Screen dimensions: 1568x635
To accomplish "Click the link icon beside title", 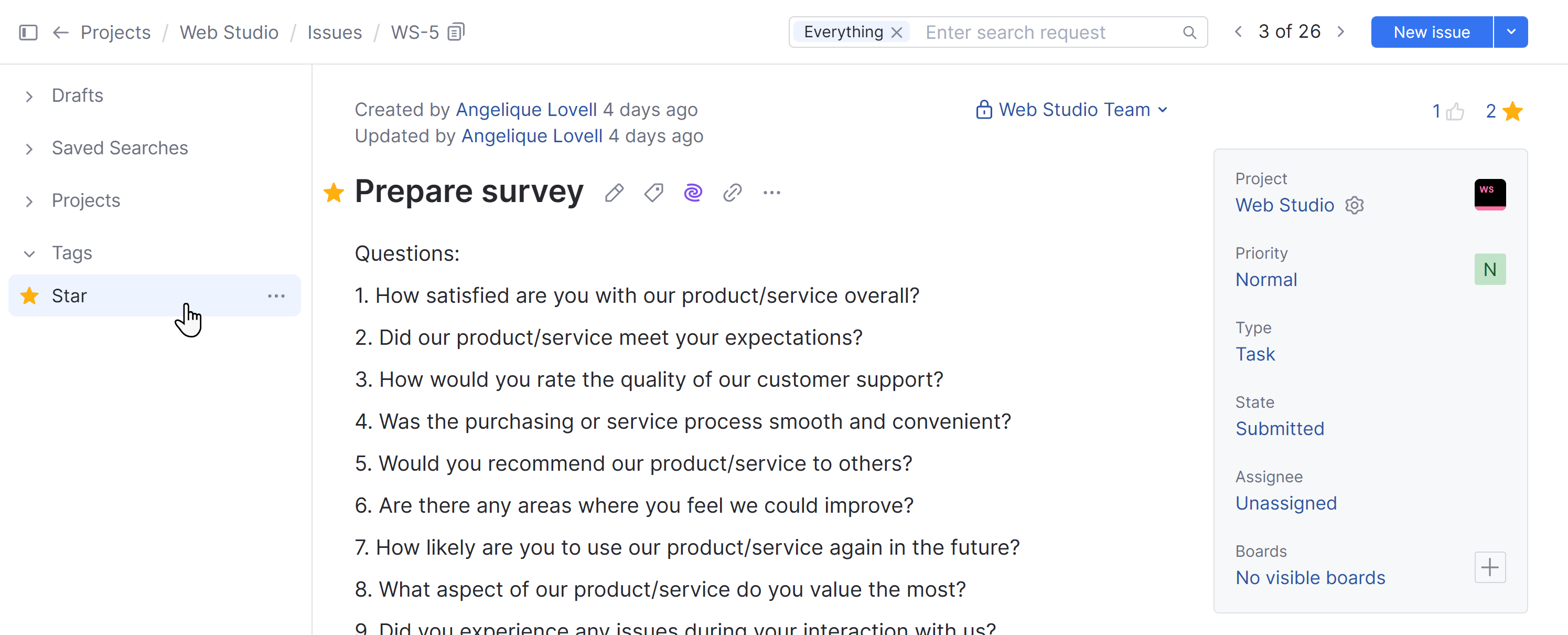I will 732,193.
